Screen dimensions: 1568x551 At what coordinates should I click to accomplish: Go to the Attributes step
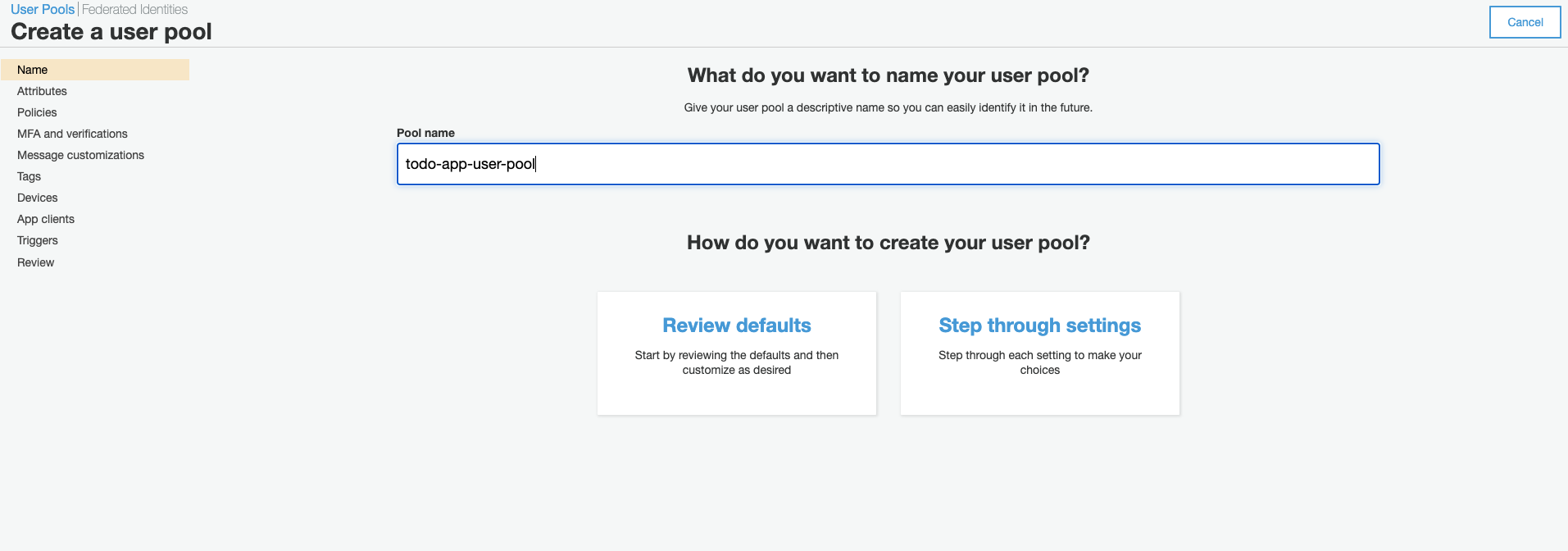(42, 91)
